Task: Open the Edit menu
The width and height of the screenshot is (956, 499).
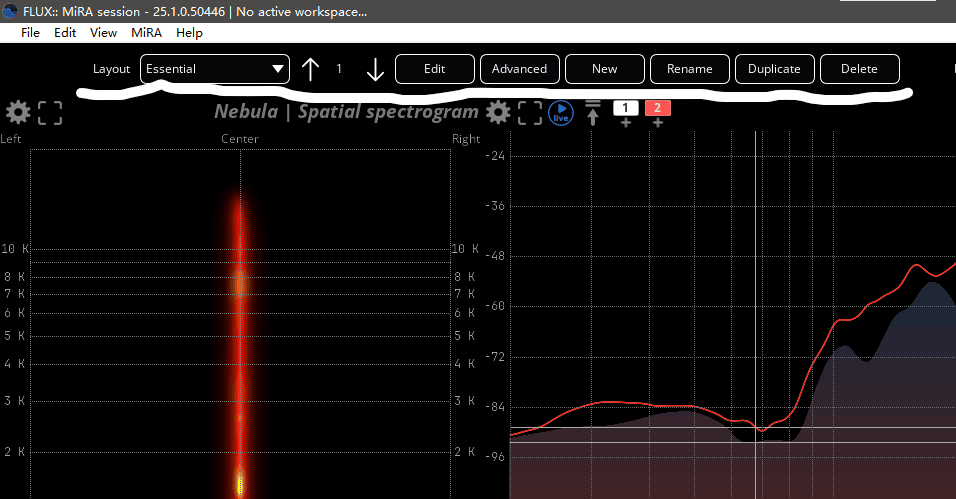Action: coord(65,33)
